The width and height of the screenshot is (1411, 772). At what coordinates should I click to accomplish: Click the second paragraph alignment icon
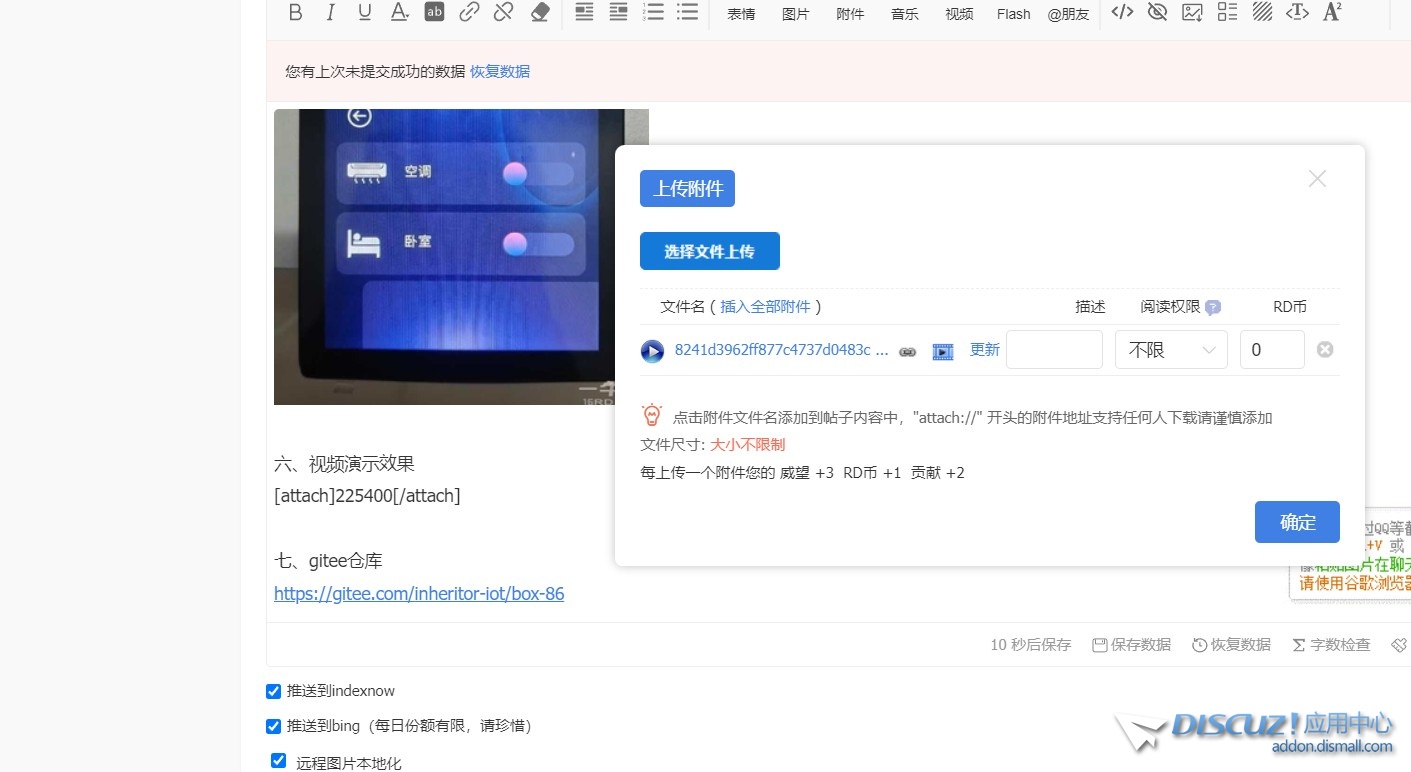pos(619,12)
